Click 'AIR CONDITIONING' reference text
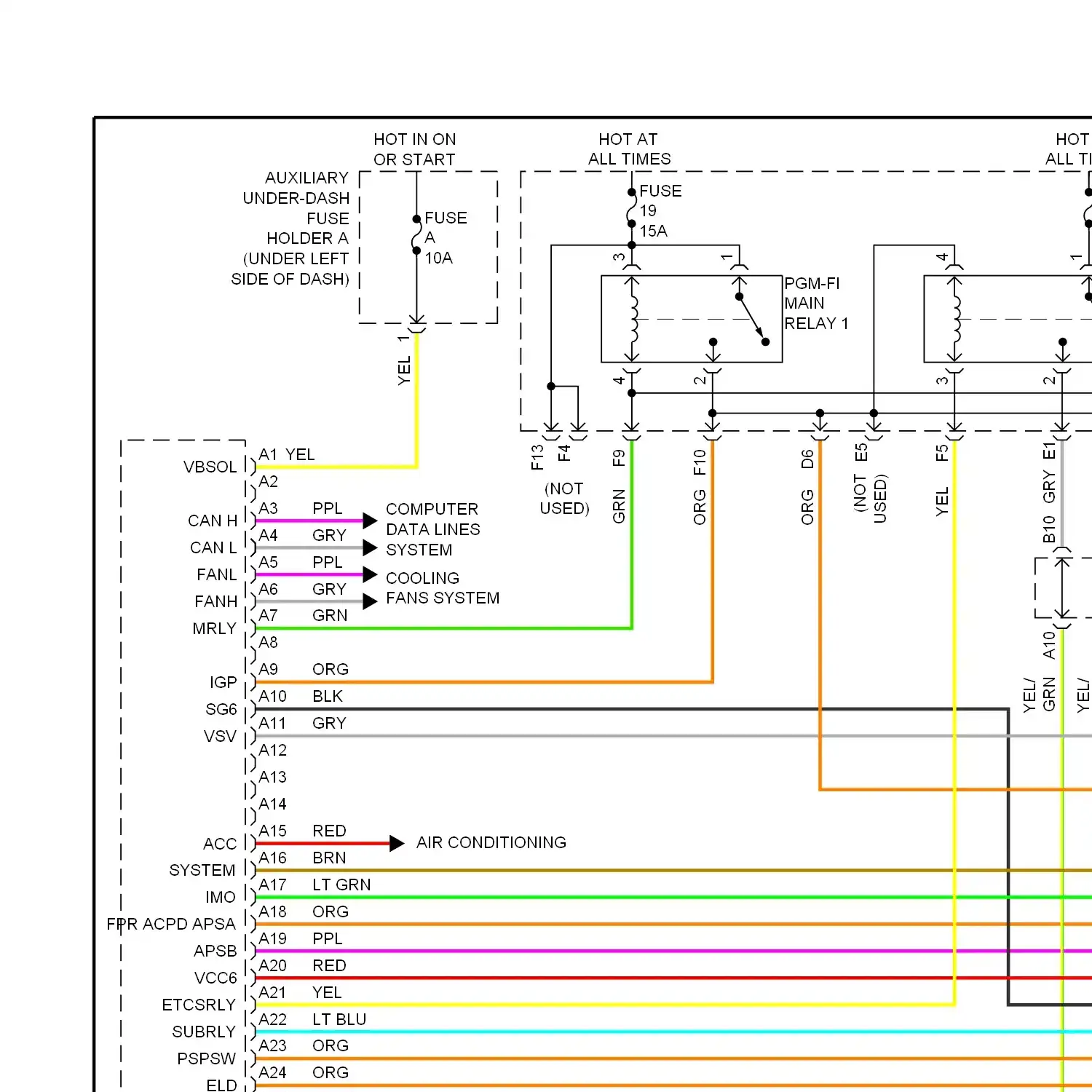The width and height of the screenshot is (1092, 1092). point(491,843)
